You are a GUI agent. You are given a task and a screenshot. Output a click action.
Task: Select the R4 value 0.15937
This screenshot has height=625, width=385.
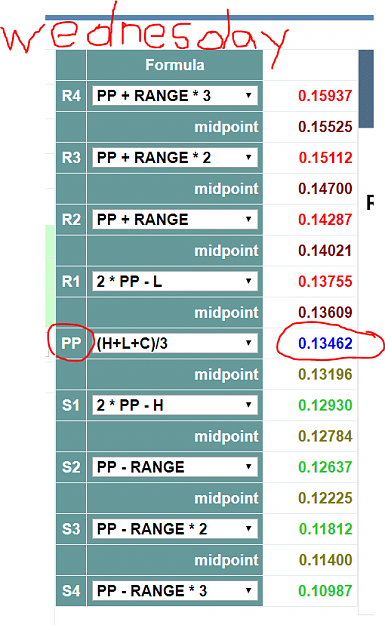pos(325,96)
